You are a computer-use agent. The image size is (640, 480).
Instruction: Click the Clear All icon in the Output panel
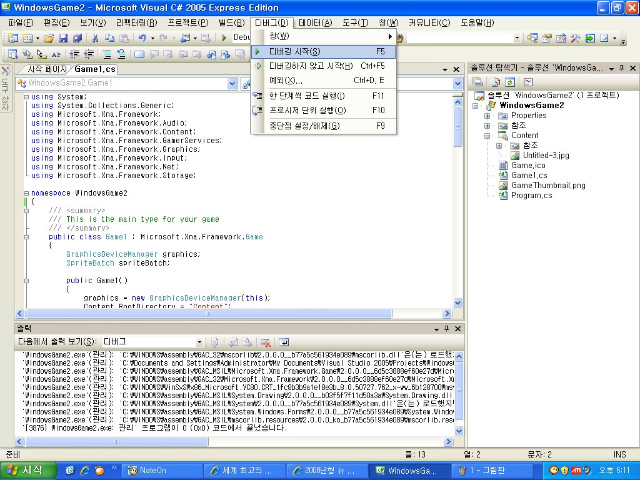(x=265, y=342)
